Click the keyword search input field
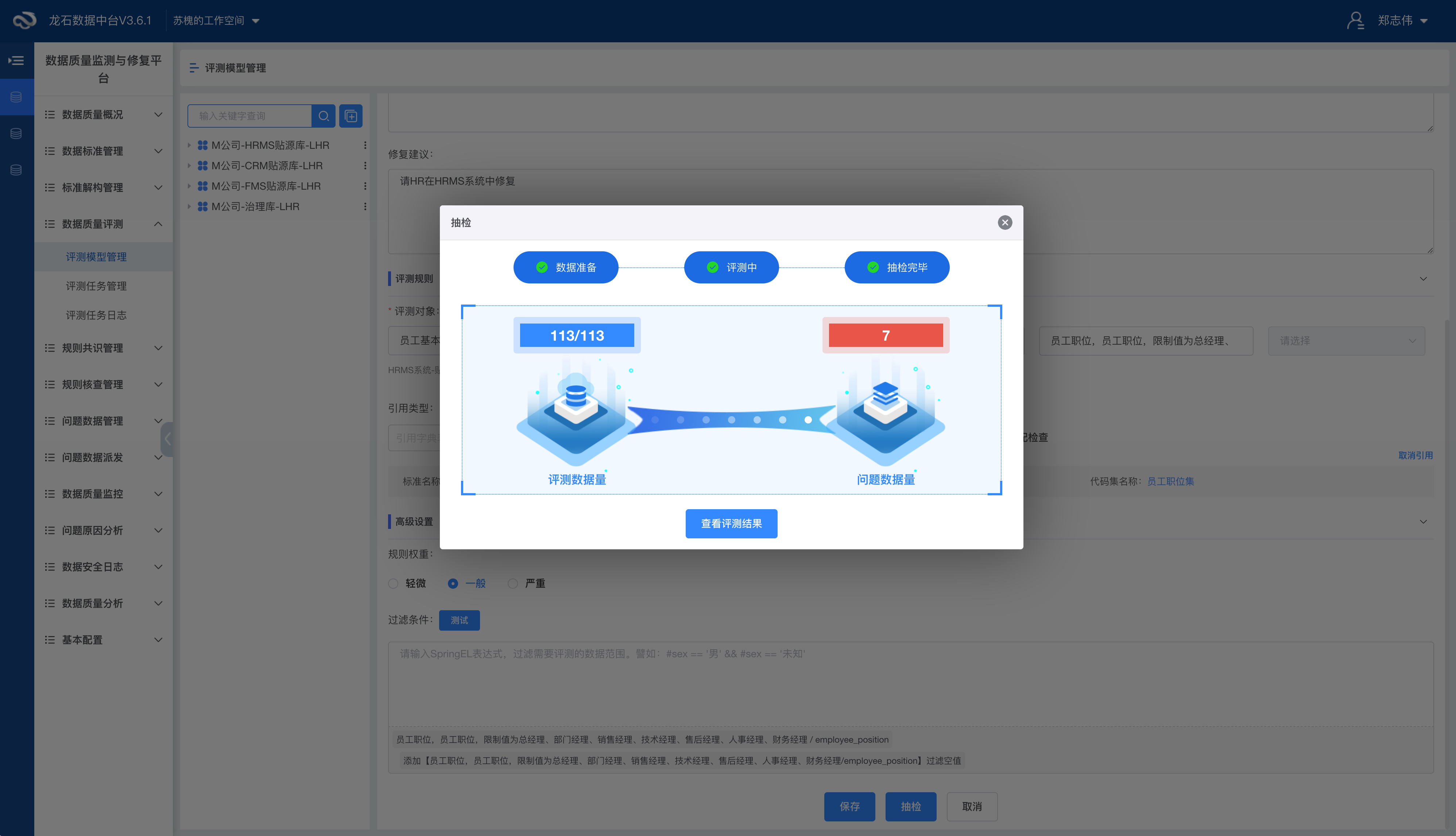The width and height of the screenshot is (1456, 836). (x=250, y=116)
